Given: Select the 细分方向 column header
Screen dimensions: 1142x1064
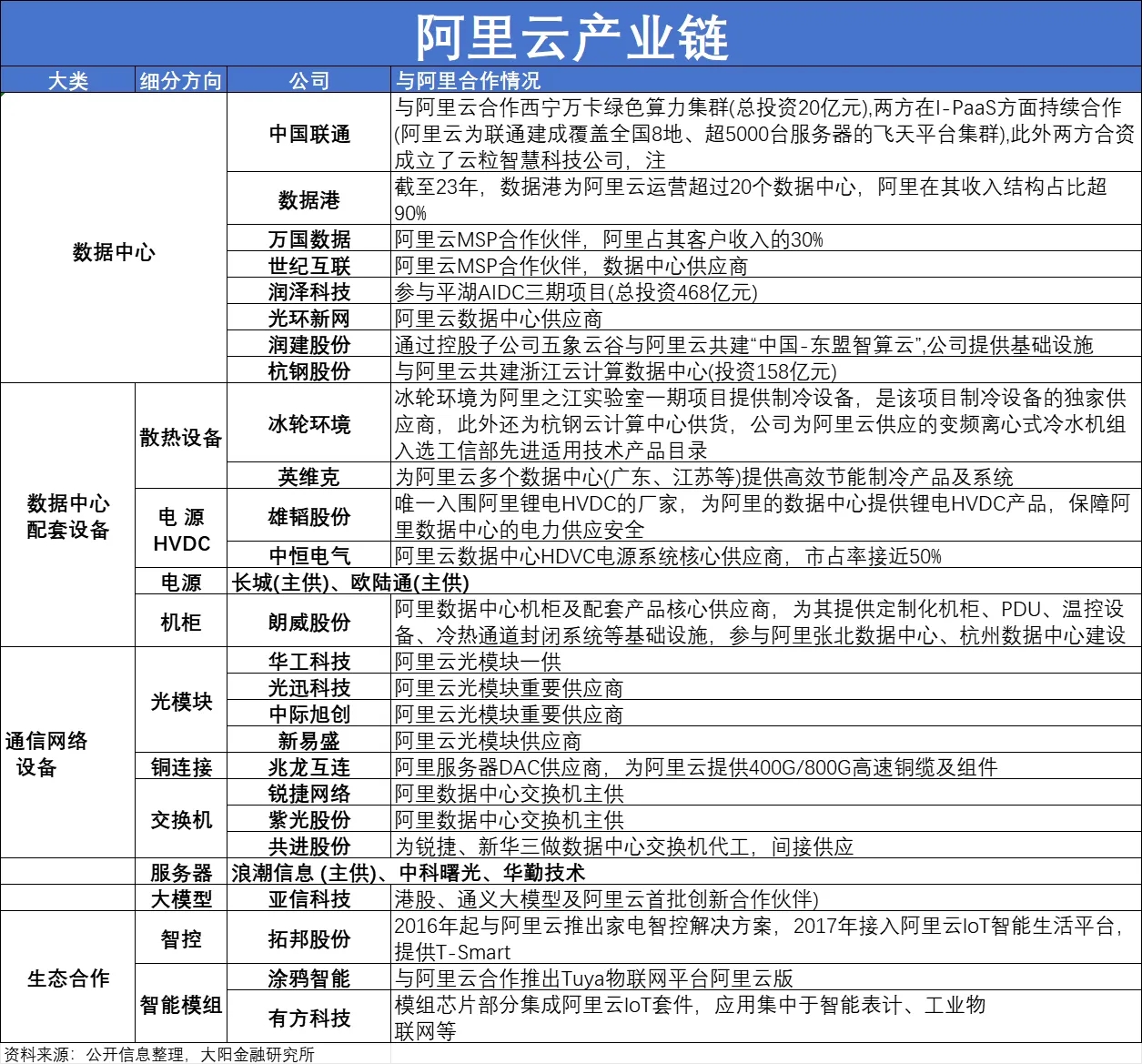Looking at the screenshot, I should coord(181,80).
